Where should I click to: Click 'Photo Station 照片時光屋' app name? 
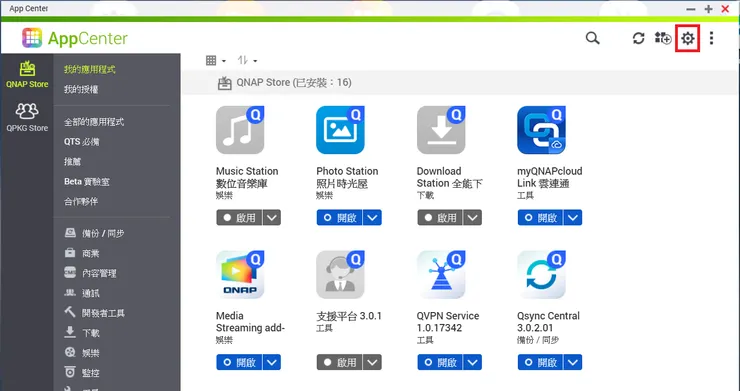pos(347,177)
